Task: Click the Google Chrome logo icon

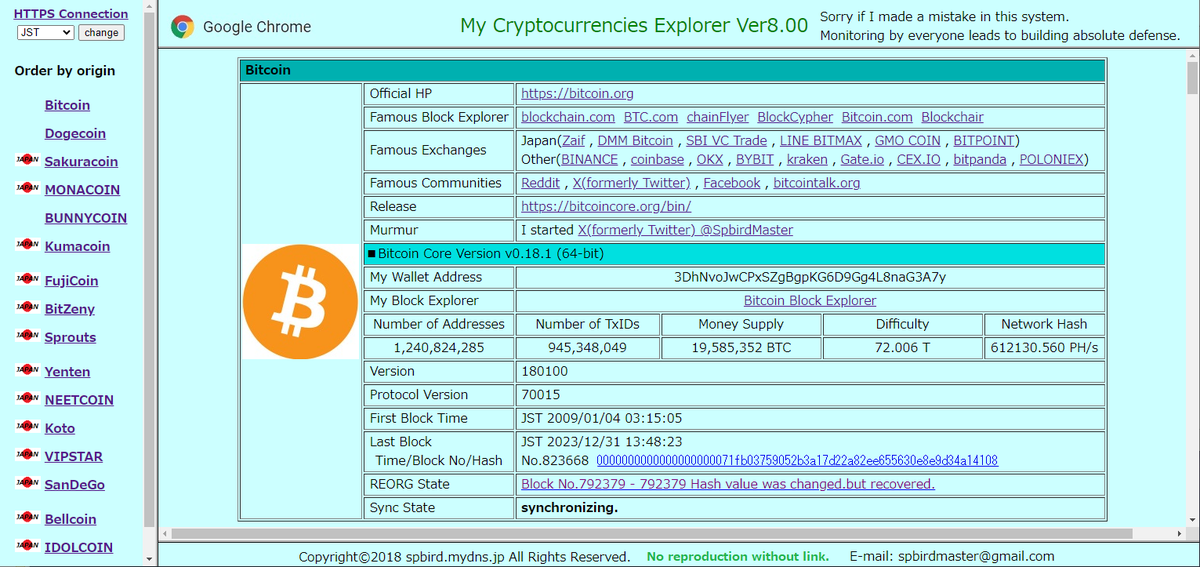Action: (182, 27)
